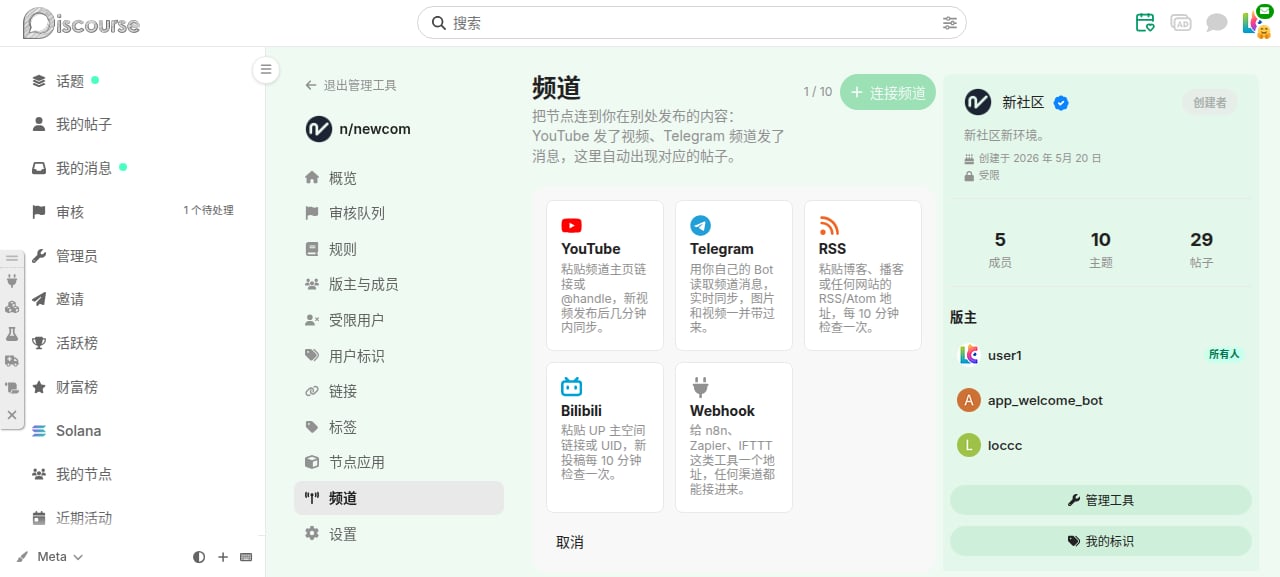
Task: Toggle dark mode half-circle icon
Action: (199, 557)
